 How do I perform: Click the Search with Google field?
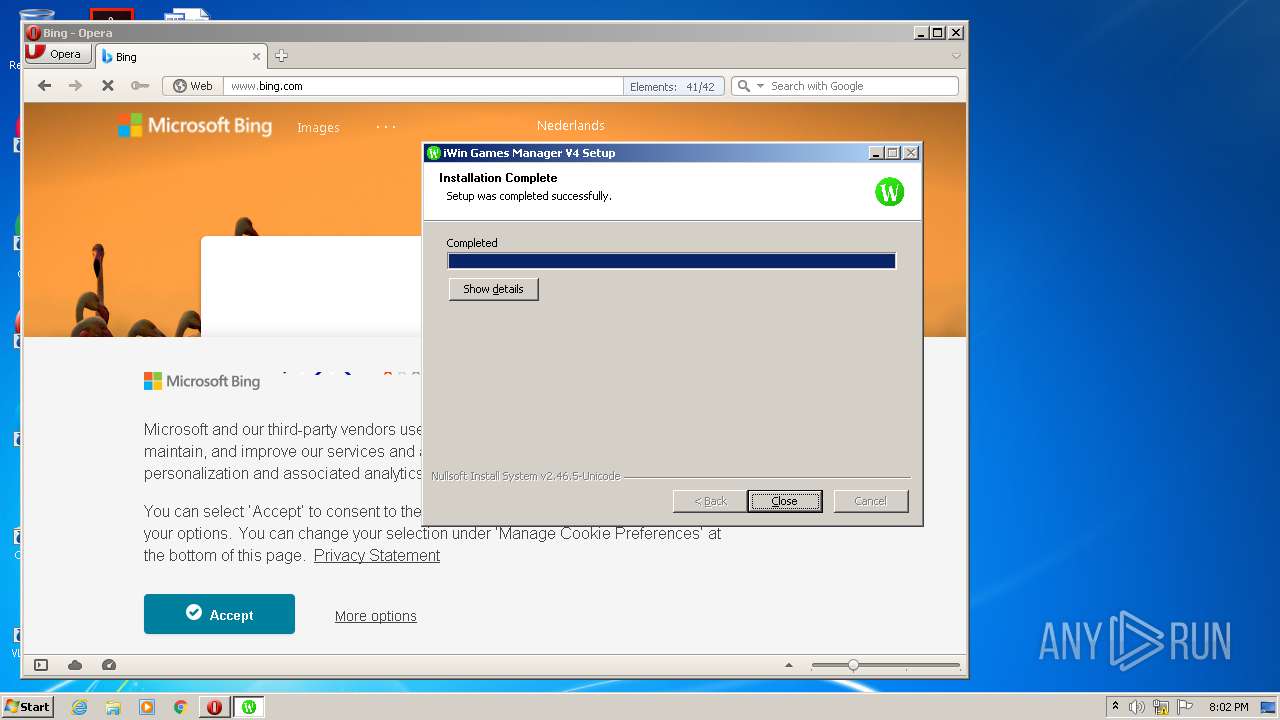tap(860, 86)
